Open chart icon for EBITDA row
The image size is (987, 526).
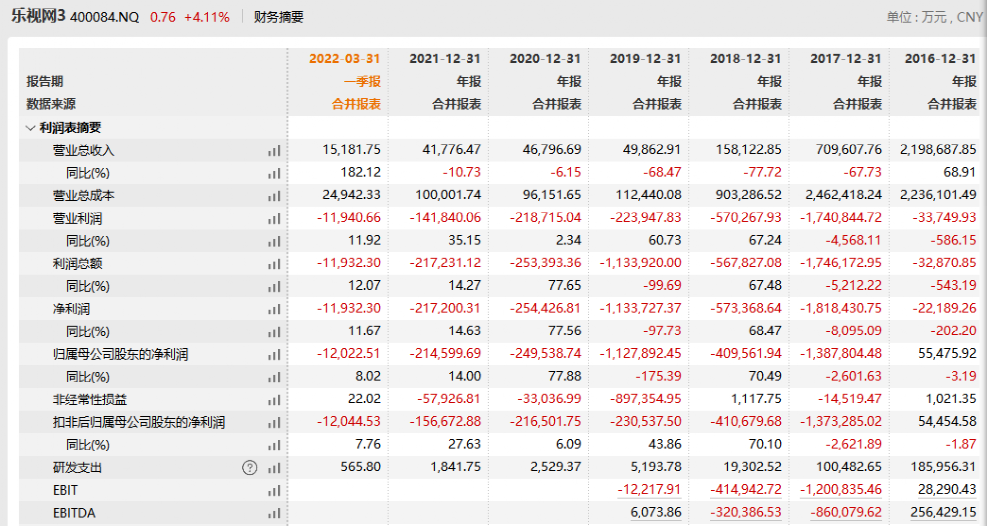pos(274,513)
